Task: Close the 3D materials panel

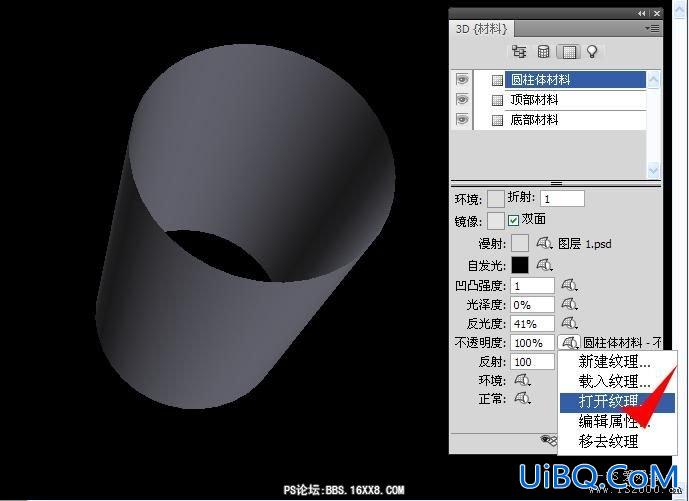Action: (x=656, y=13)
